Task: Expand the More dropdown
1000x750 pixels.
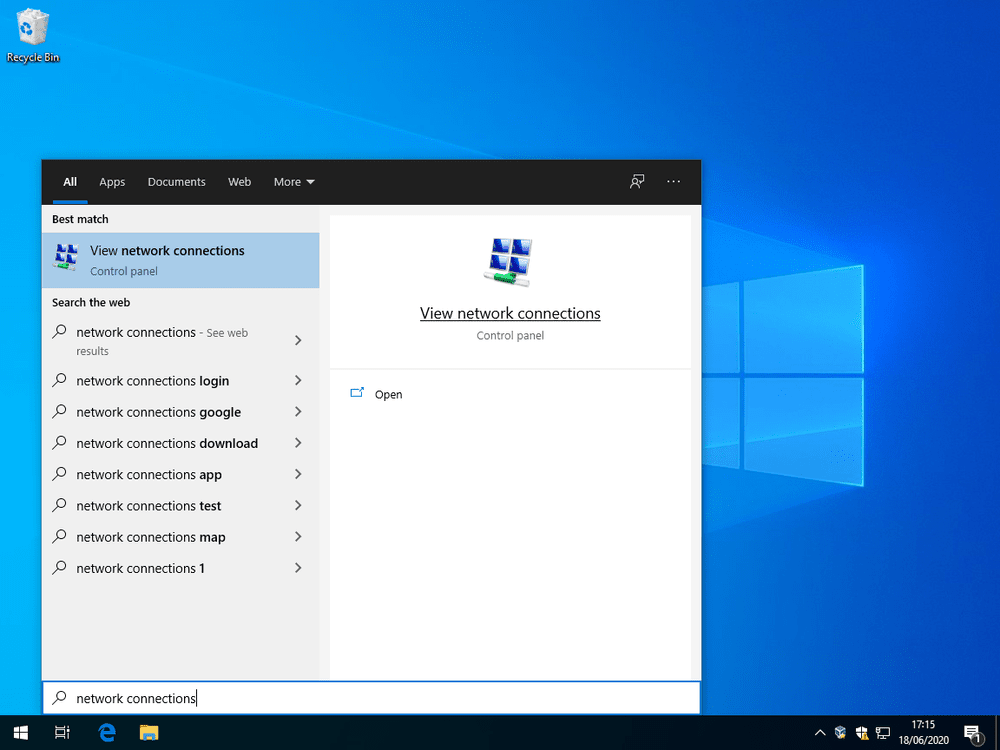Action: point(294,182)
